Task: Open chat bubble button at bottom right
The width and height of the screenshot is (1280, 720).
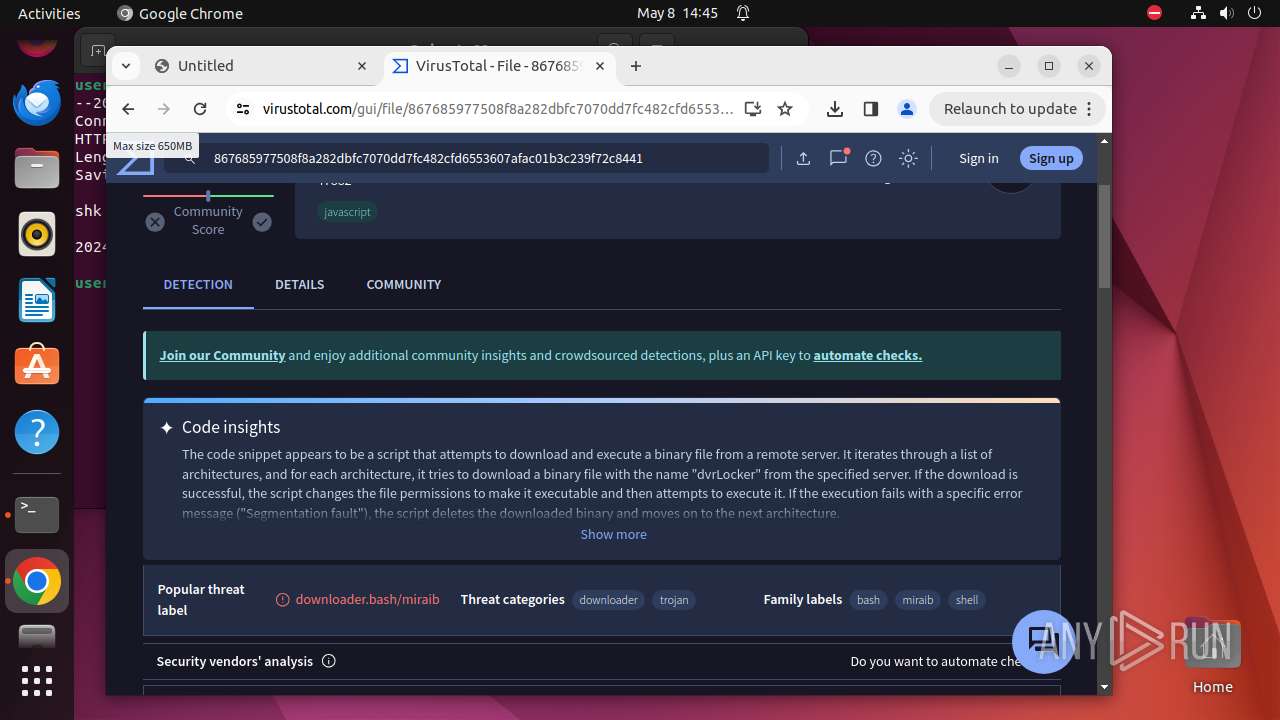Action: tap(1043, 641)
